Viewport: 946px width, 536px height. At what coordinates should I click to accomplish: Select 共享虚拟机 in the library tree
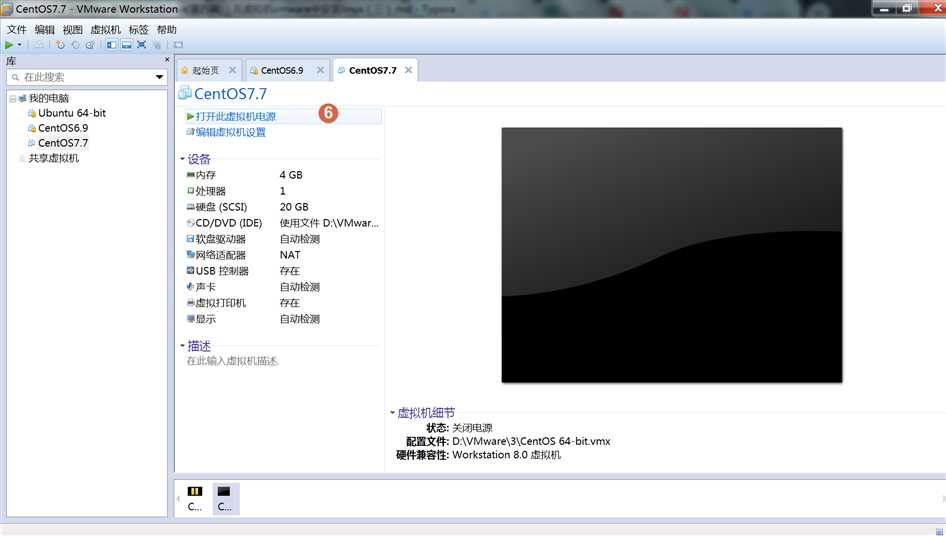coord(54,158)
